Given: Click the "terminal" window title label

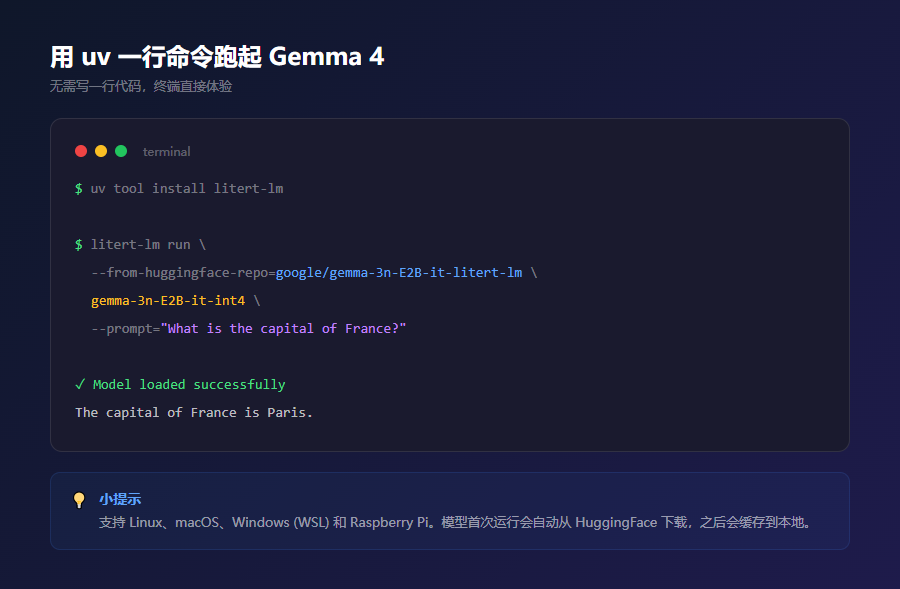Looking at the screenshot, I should (166, 152).
